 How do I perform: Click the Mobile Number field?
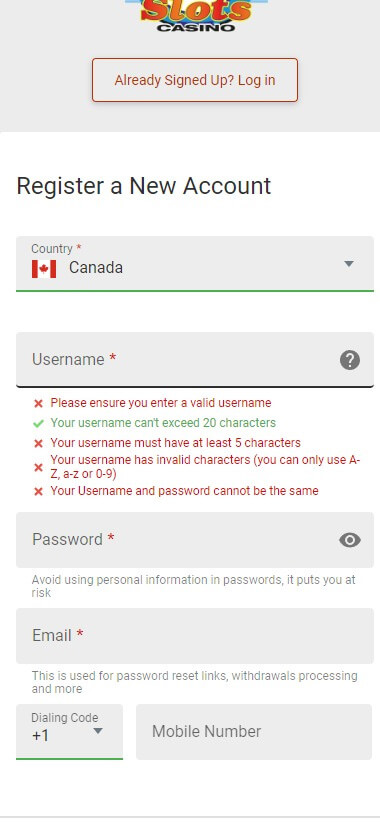coord(254,732)
